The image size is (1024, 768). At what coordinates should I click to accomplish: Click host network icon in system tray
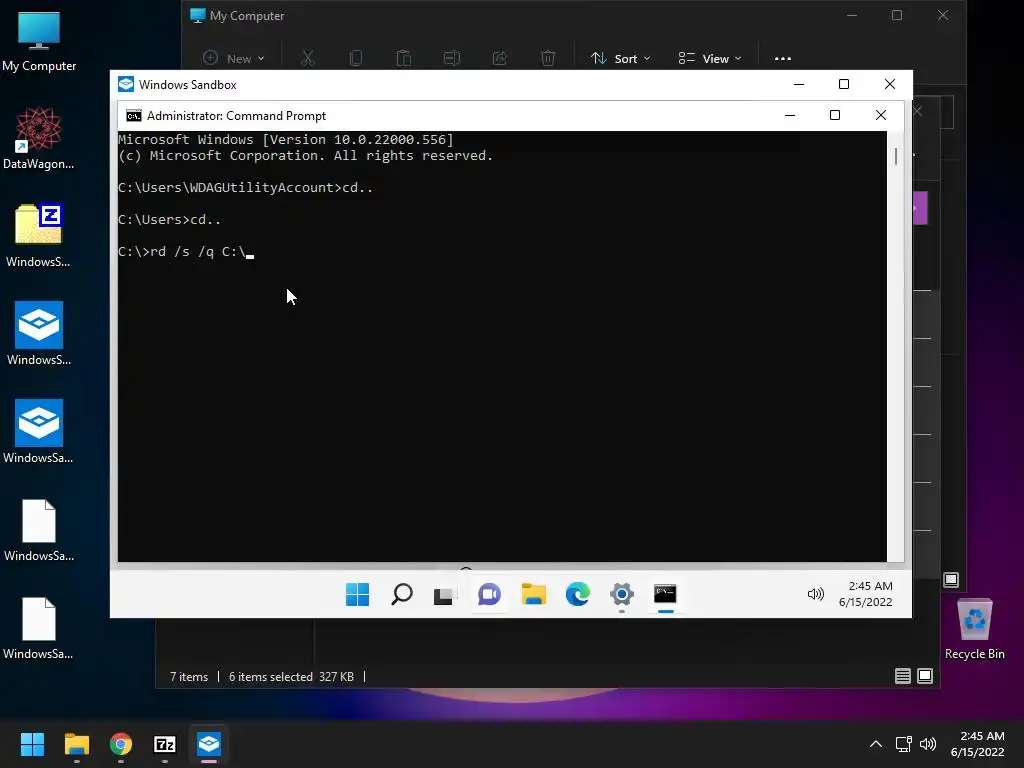tap(903, 744)
